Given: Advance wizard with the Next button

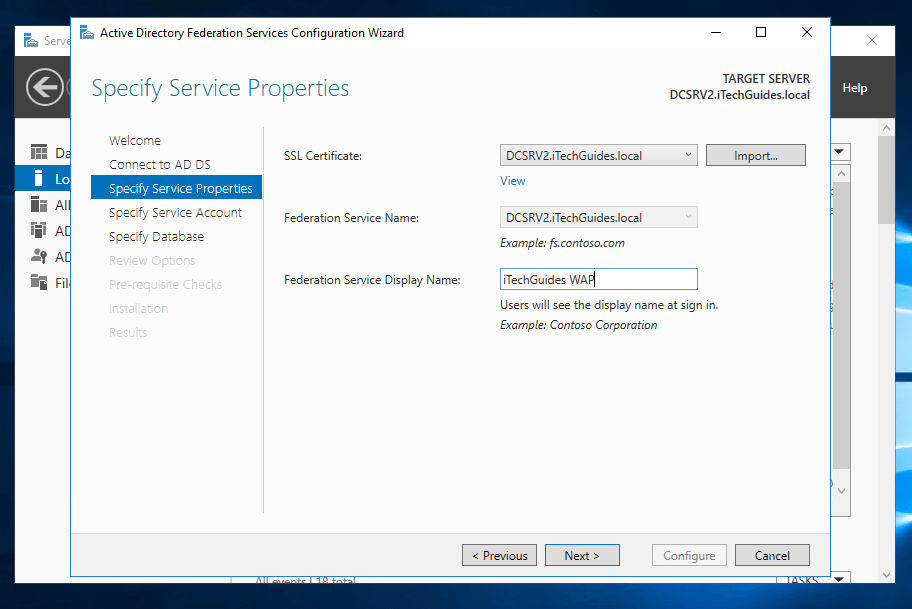Looking at the screenshot, I should [582, 555].
